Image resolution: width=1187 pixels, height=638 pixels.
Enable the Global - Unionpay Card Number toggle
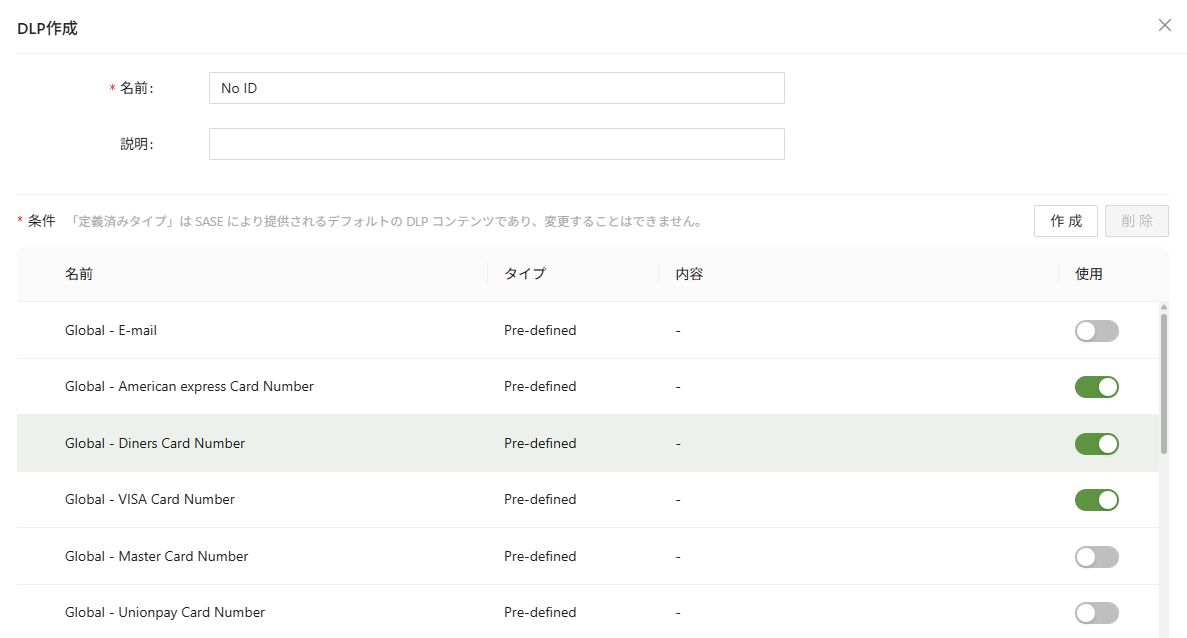coord(1096,612)
